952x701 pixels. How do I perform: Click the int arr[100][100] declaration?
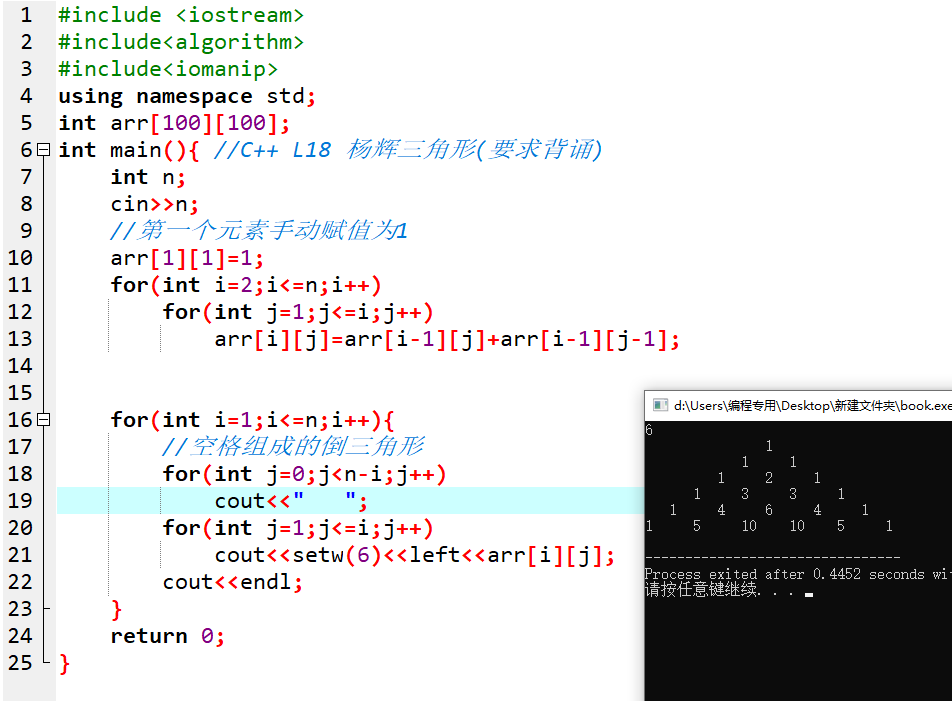tap(174, 123)
